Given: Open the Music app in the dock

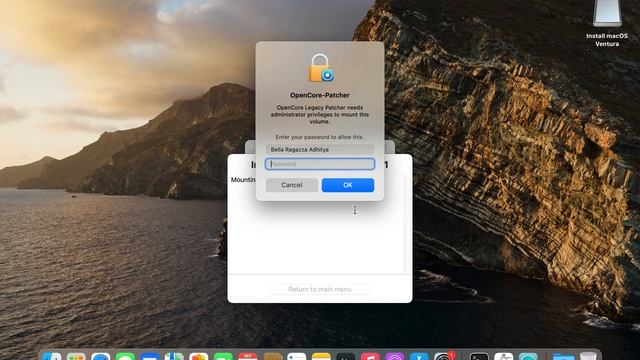Looking at the screenshot, I should (x=370, y=357).
